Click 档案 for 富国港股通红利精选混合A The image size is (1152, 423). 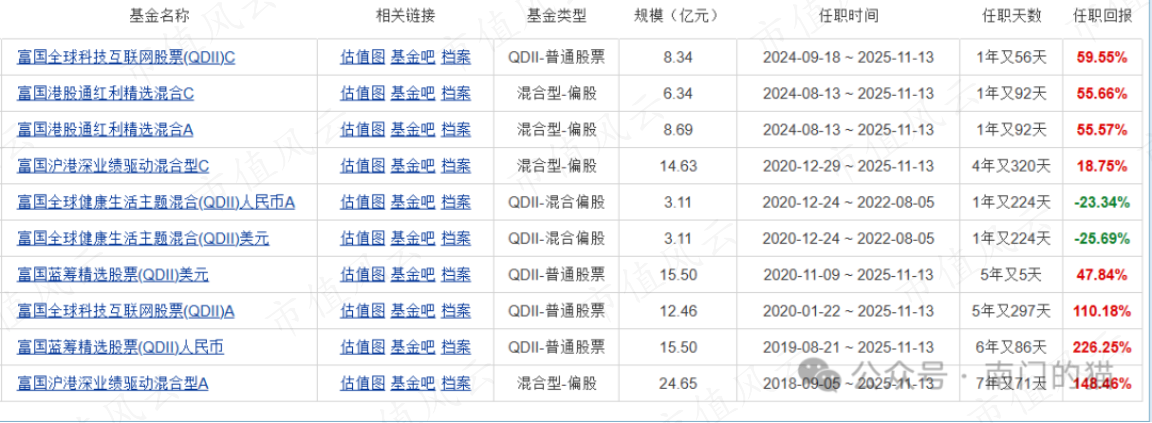pyautogui.click(x=456, y=130)
